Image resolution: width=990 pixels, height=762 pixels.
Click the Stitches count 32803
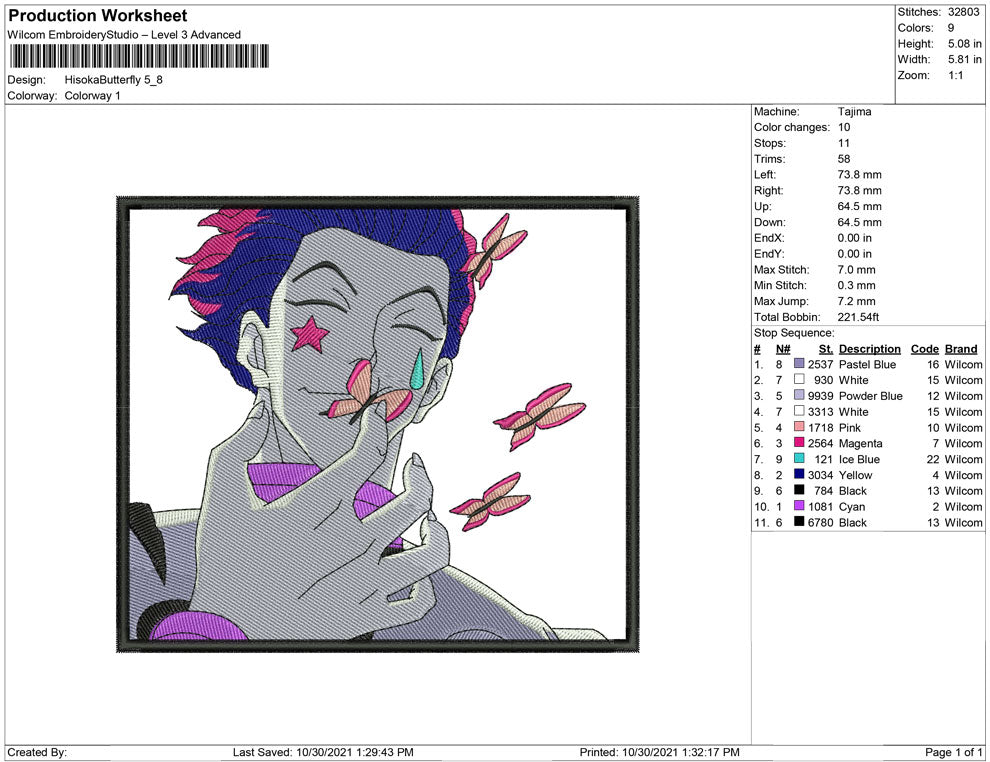tap(963, 12)
